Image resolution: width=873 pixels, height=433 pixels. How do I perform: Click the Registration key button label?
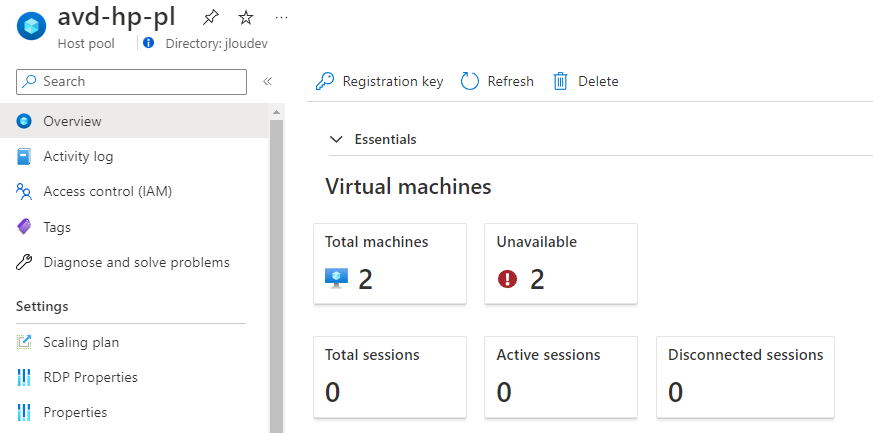[393, 81]
